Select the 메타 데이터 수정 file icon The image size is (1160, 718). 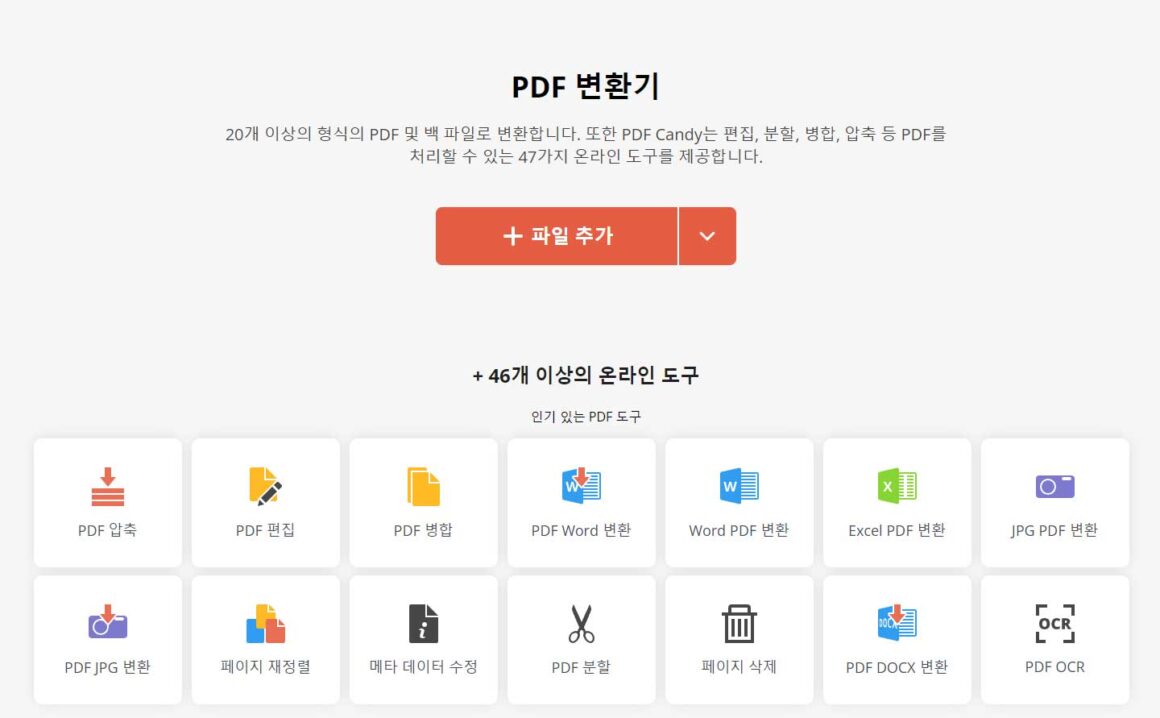(423, 623)
